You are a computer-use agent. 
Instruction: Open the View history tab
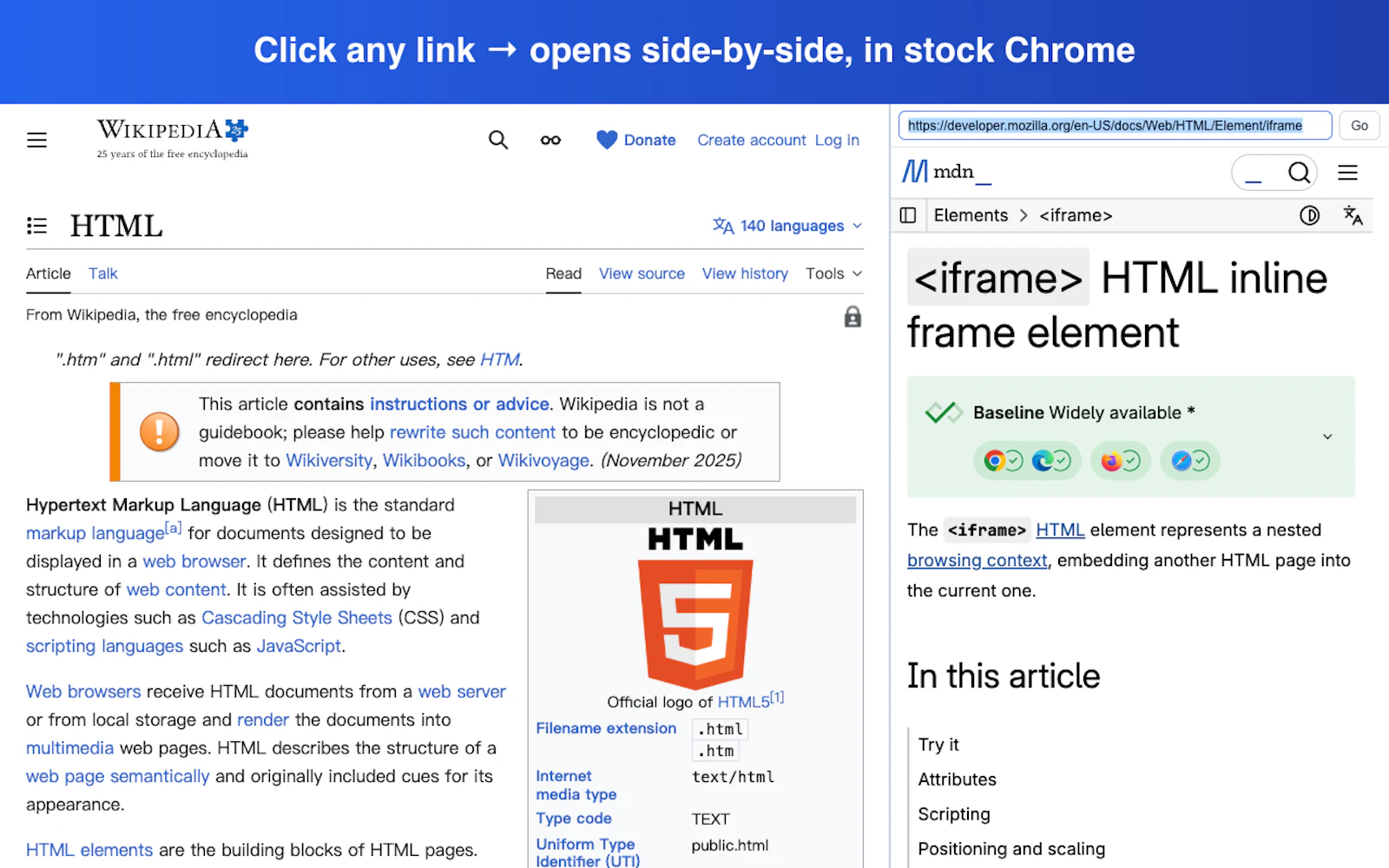tap(745, 273)
